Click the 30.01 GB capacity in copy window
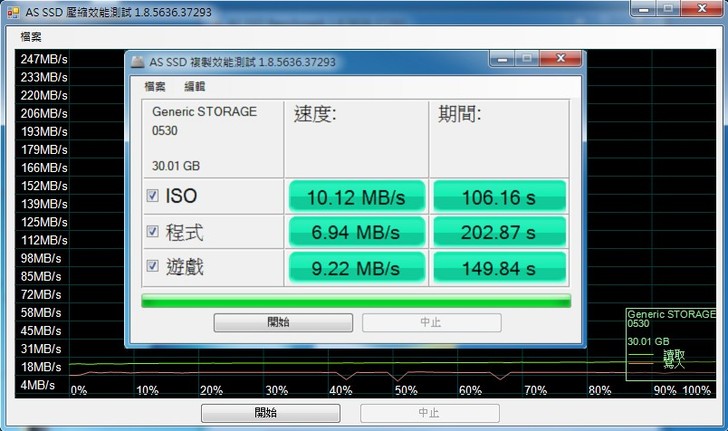This screenshot has height=431, width=728. [176, 166]
